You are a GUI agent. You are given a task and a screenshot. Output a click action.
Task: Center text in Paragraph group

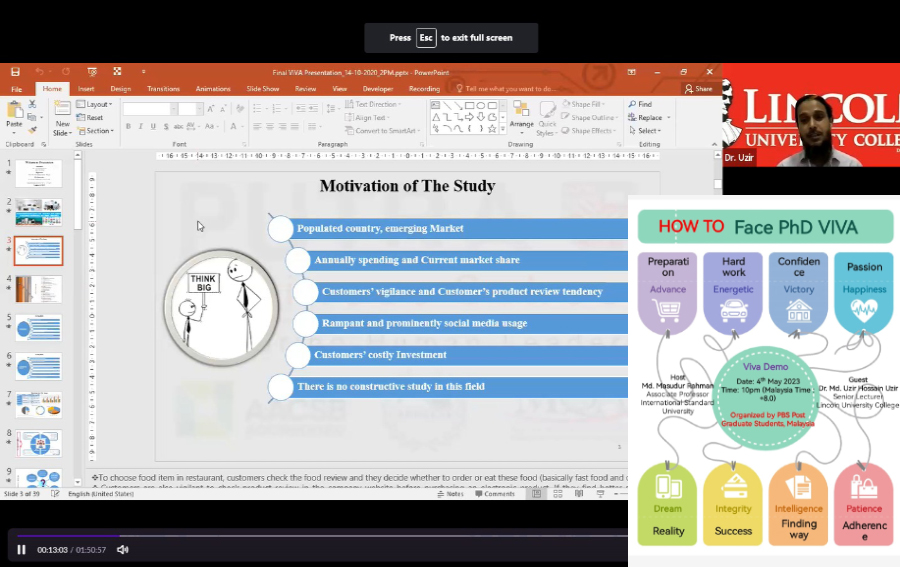coord(270,126)
